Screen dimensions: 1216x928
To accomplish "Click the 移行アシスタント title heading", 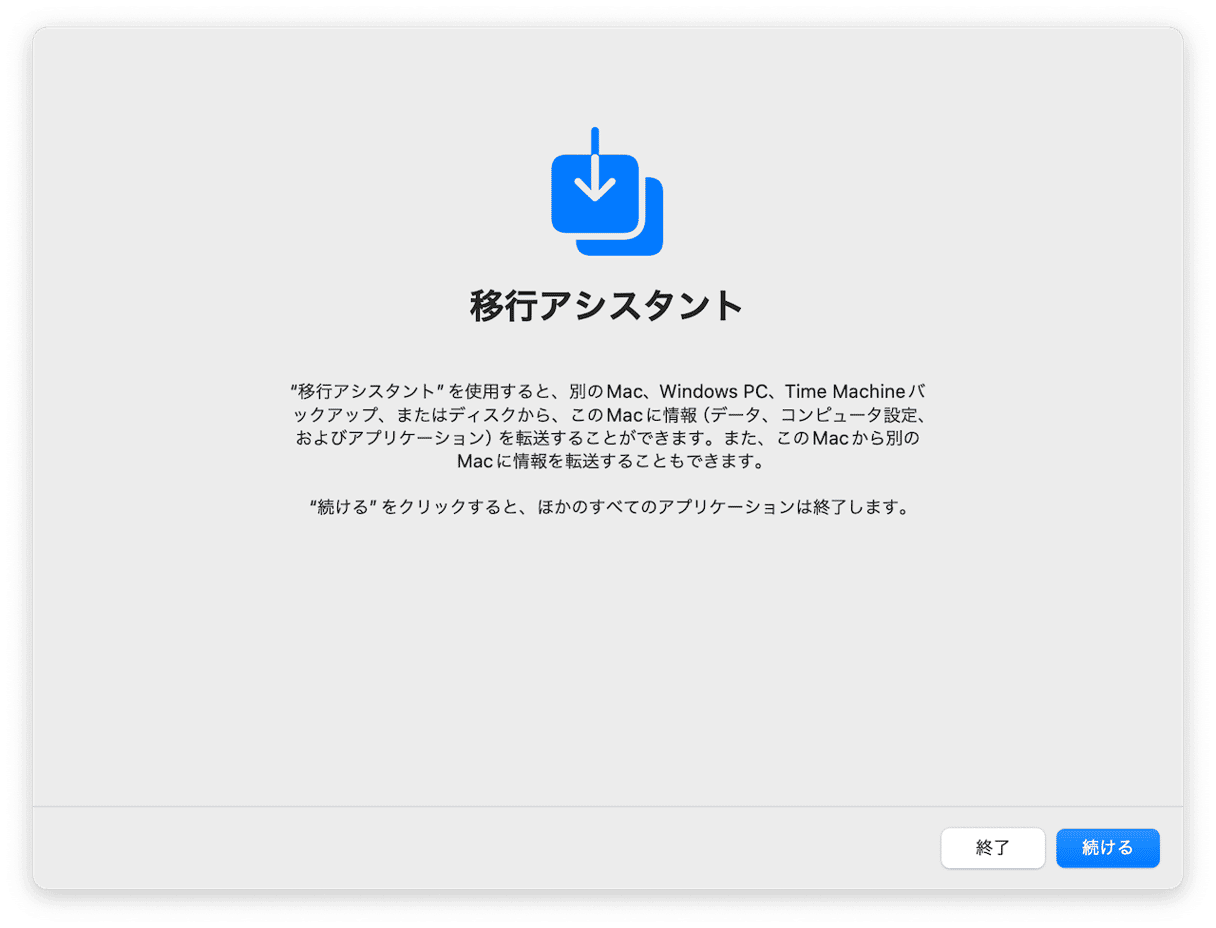I will coord(607,306).
